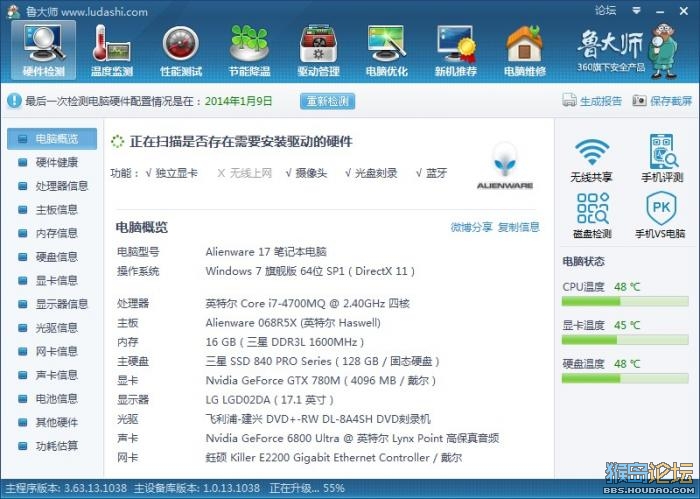Open the 节能降温 energy saving tool
The image size is (700, 499).
click(250, 50)
